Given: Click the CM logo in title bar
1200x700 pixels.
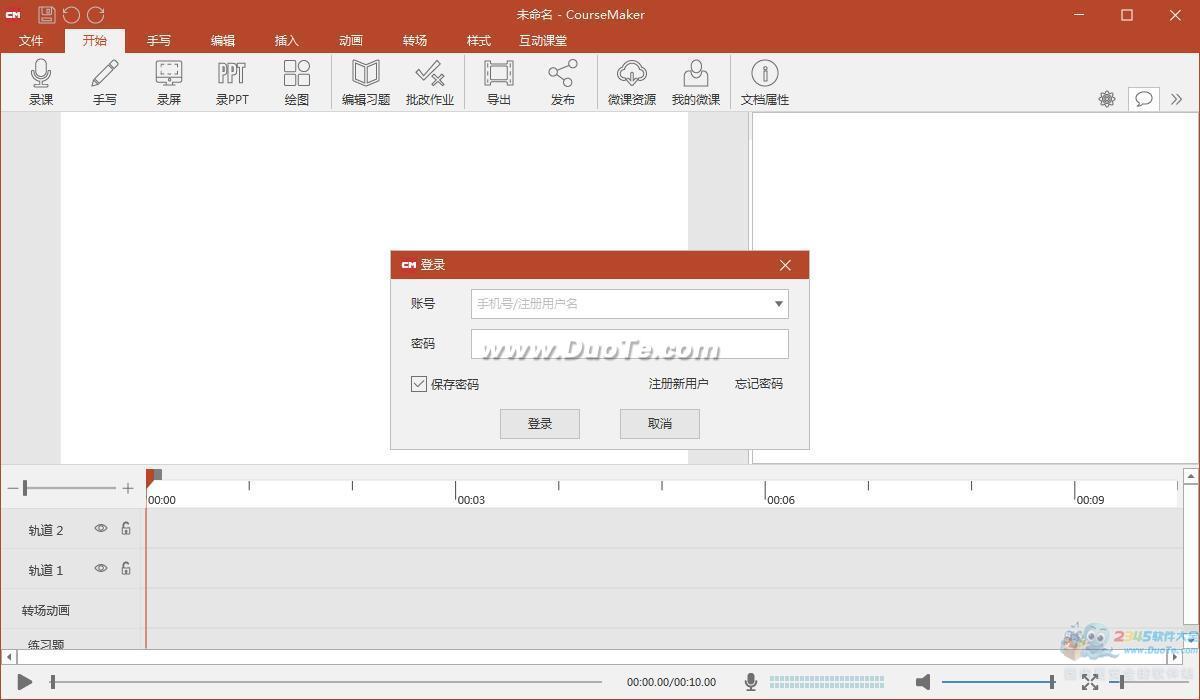Looking at the screenshot, I should click(x=13, y=15).
